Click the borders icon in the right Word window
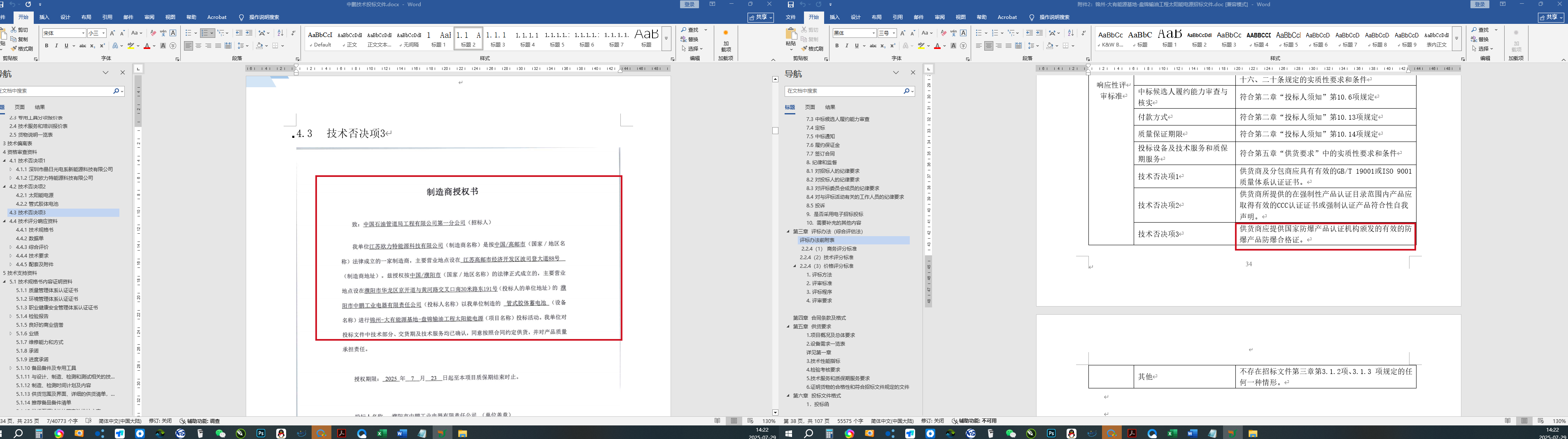Screen dimensions: 1568x439 coord(1066,46)
